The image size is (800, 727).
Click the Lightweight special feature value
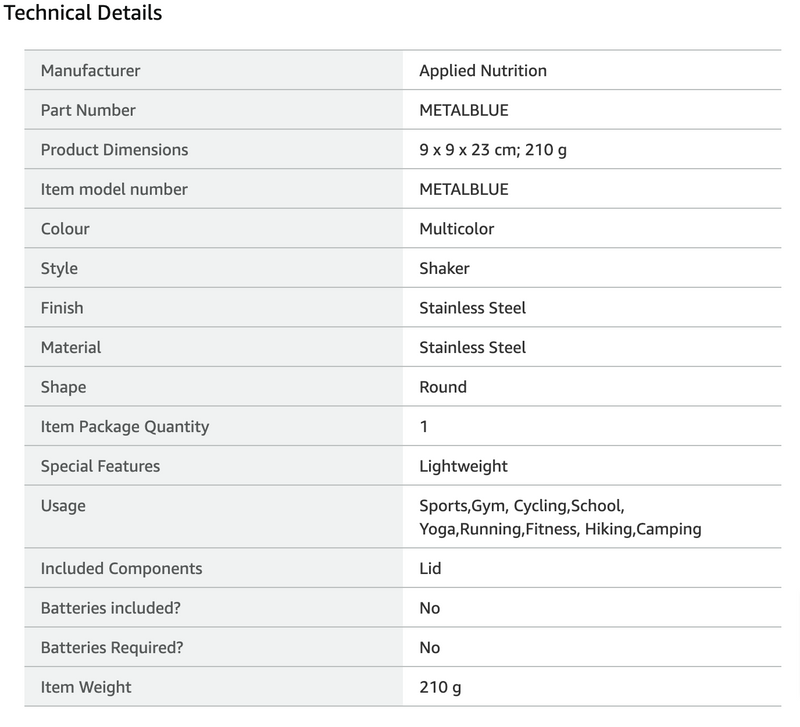(x=464, y=466)
